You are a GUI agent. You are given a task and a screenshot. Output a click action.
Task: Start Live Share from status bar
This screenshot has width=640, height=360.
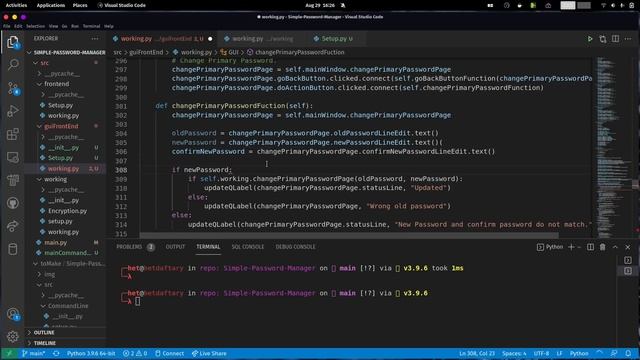[x=209, y=353]
